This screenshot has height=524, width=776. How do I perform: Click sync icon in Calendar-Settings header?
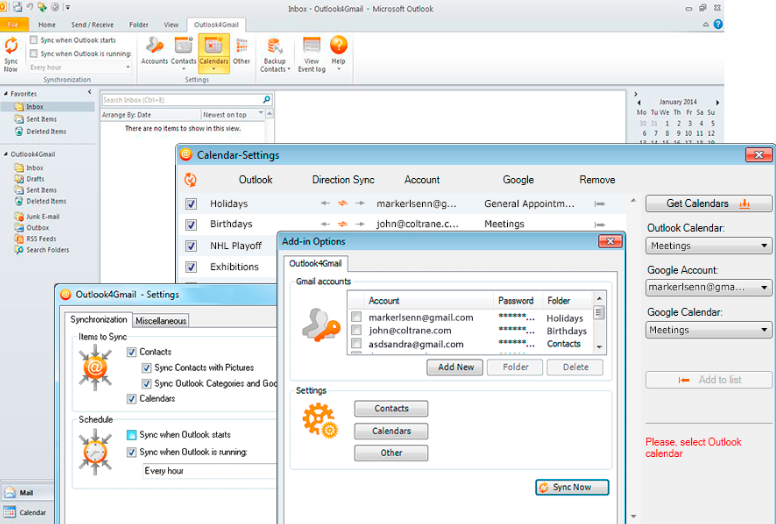191,180
